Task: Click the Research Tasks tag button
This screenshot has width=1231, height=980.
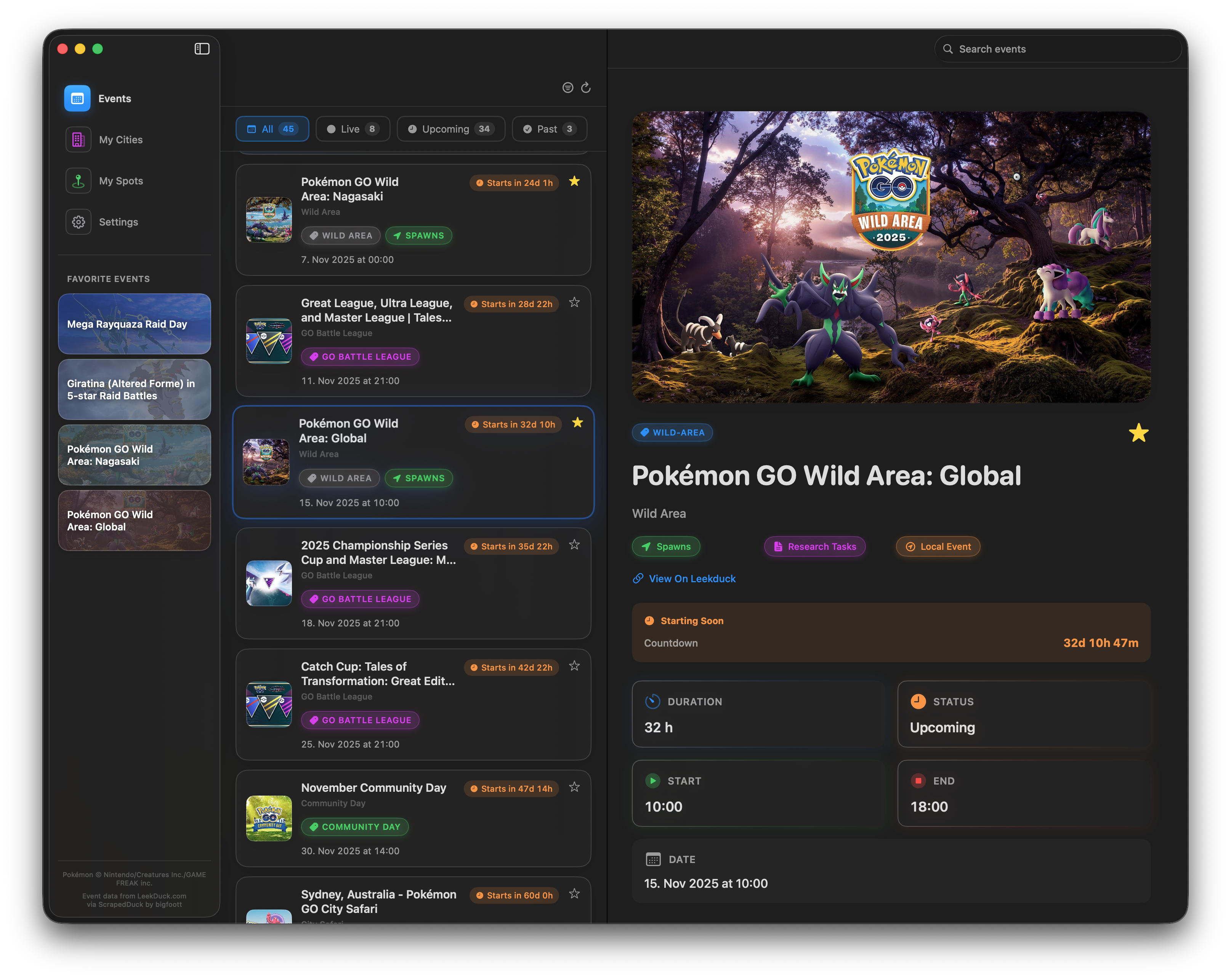Action: point(815,546)
